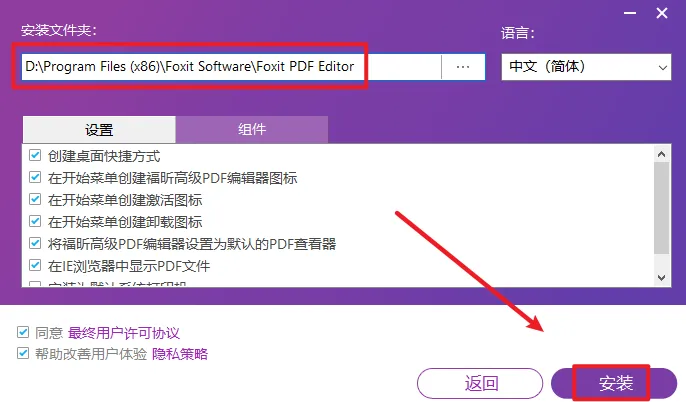Screen dimensions: 686x402
Task: Click the settings list scroll up arrow
Action: point(662,154)
